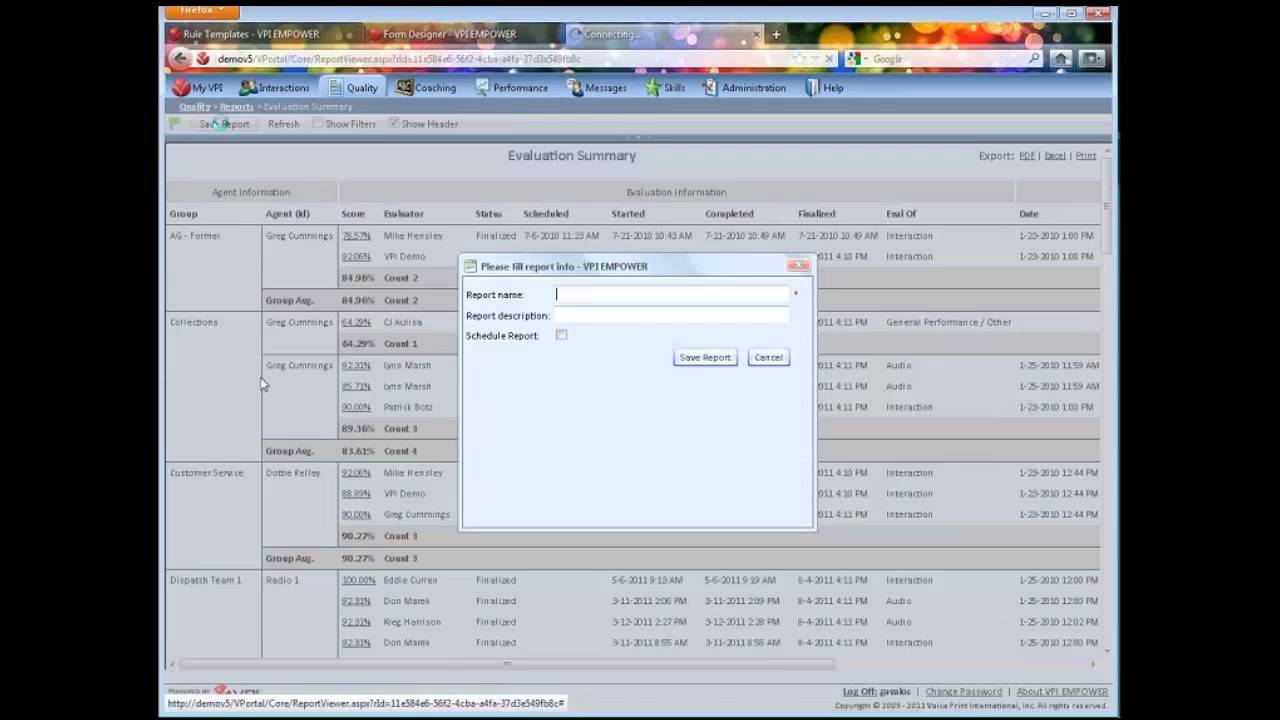Open the Change Password link
The height and width of the screenshot is (720, 1280).
[963, 692]
